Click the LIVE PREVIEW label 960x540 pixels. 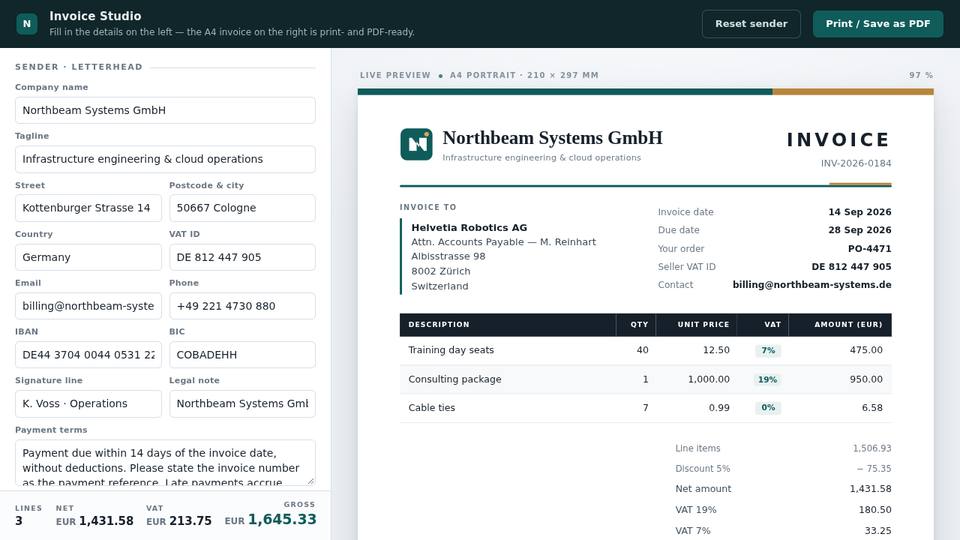tap(395, 75)
